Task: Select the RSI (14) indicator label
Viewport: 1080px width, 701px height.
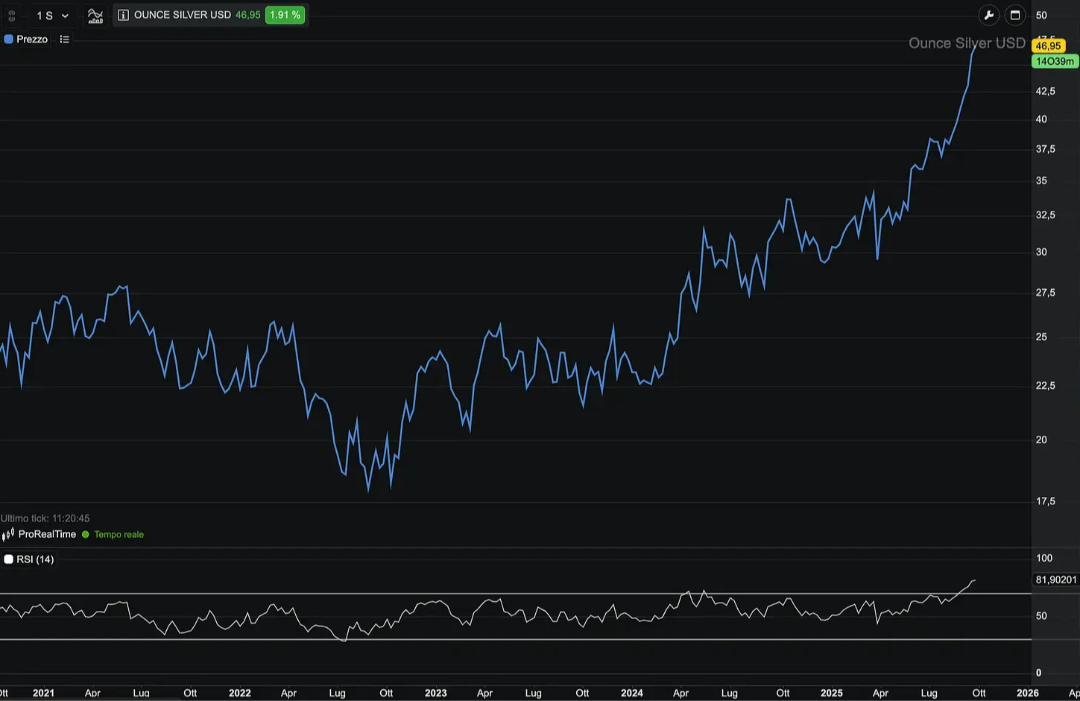Action: (x=35, y=559)
